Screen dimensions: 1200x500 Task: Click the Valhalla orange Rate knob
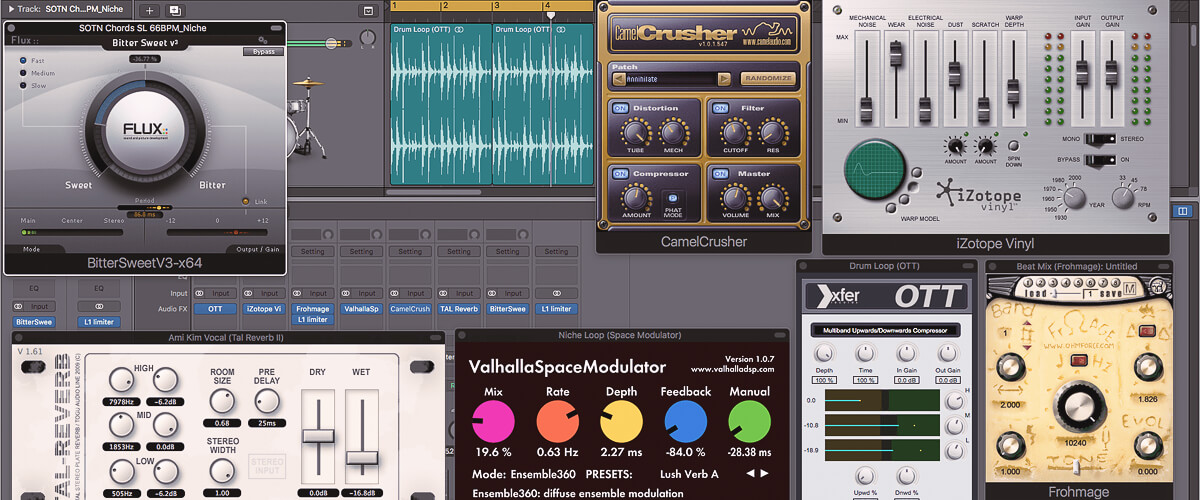coord(557,422)
